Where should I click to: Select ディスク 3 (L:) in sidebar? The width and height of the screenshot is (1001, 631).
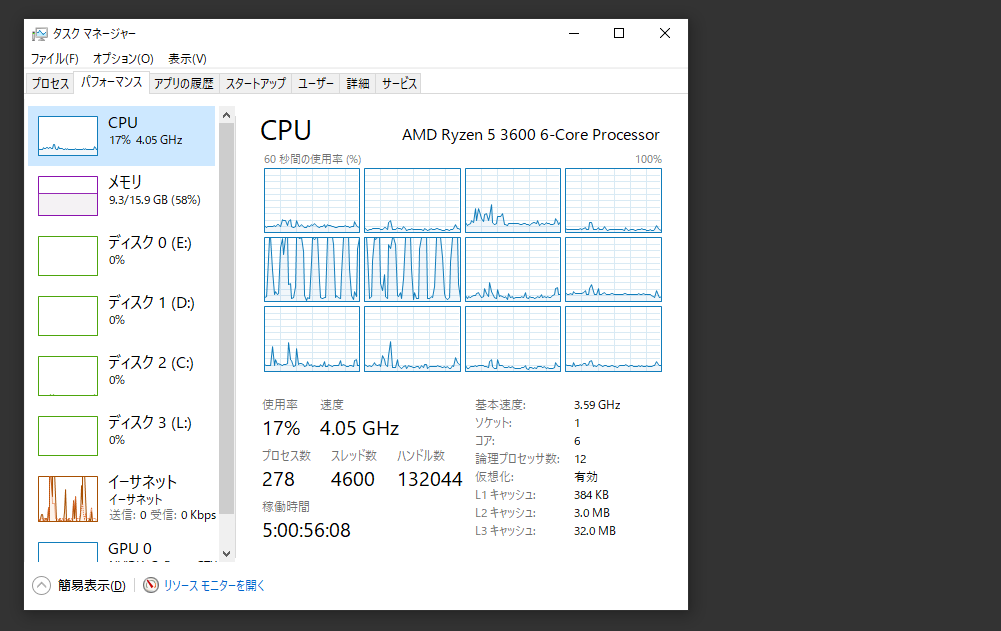pyautogui.click(x=121, y=436)
